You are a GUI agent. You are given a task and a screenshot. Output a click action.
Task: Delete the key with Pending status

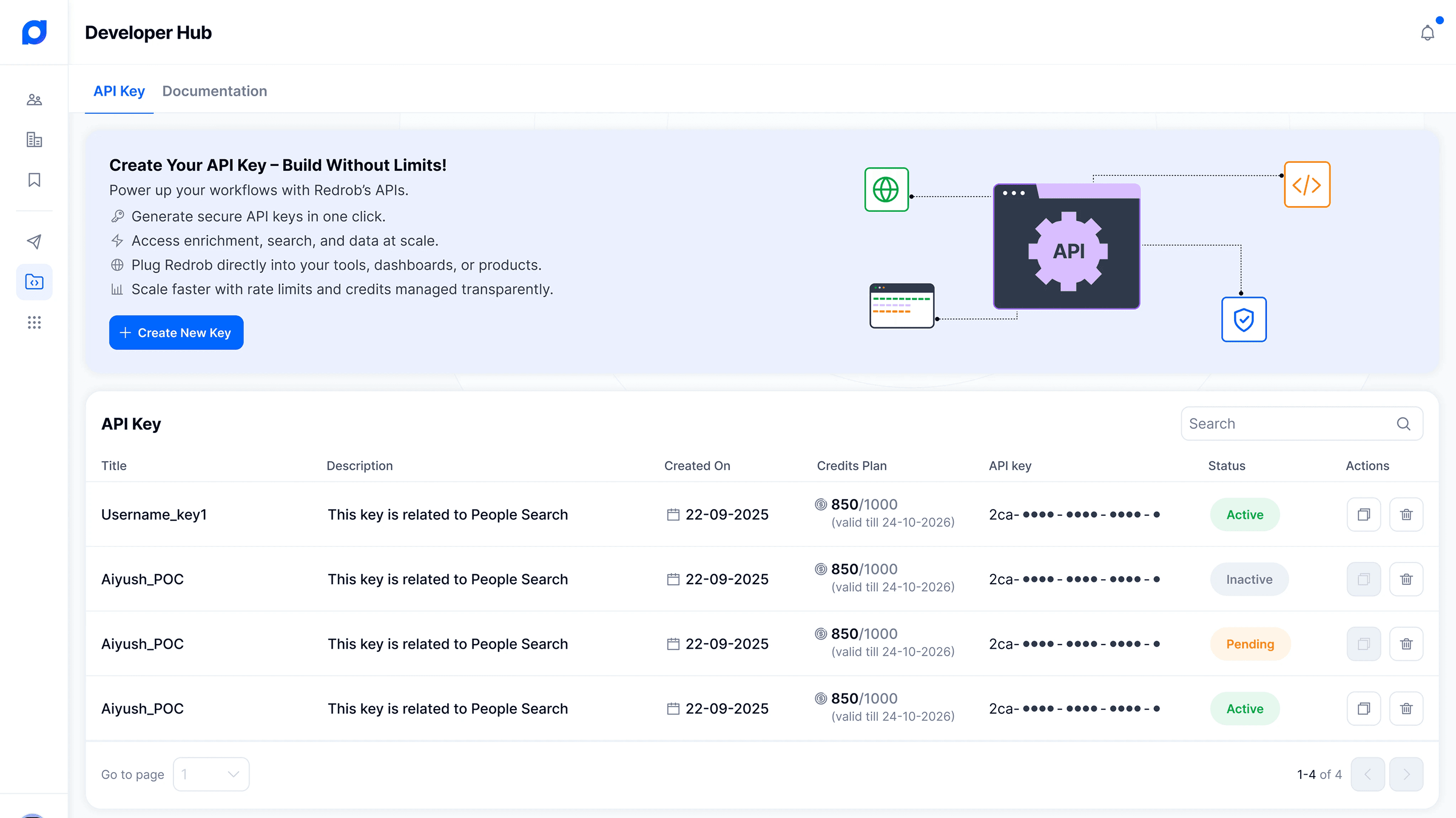pyautogui.click(x=1406, y=644)
